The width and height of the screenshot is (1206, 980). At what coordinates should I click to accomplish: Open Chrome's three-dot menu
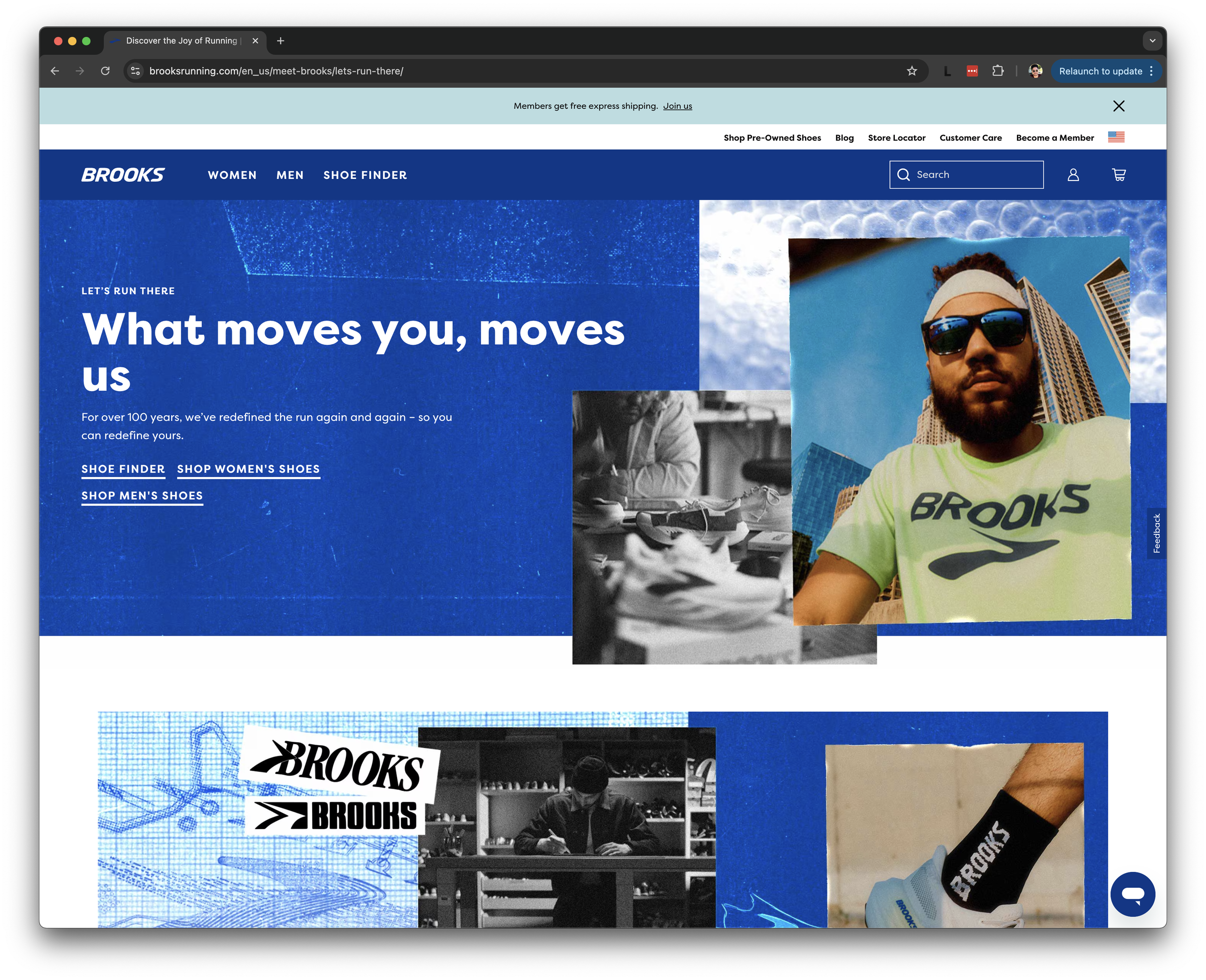(x=1151, y=71)
